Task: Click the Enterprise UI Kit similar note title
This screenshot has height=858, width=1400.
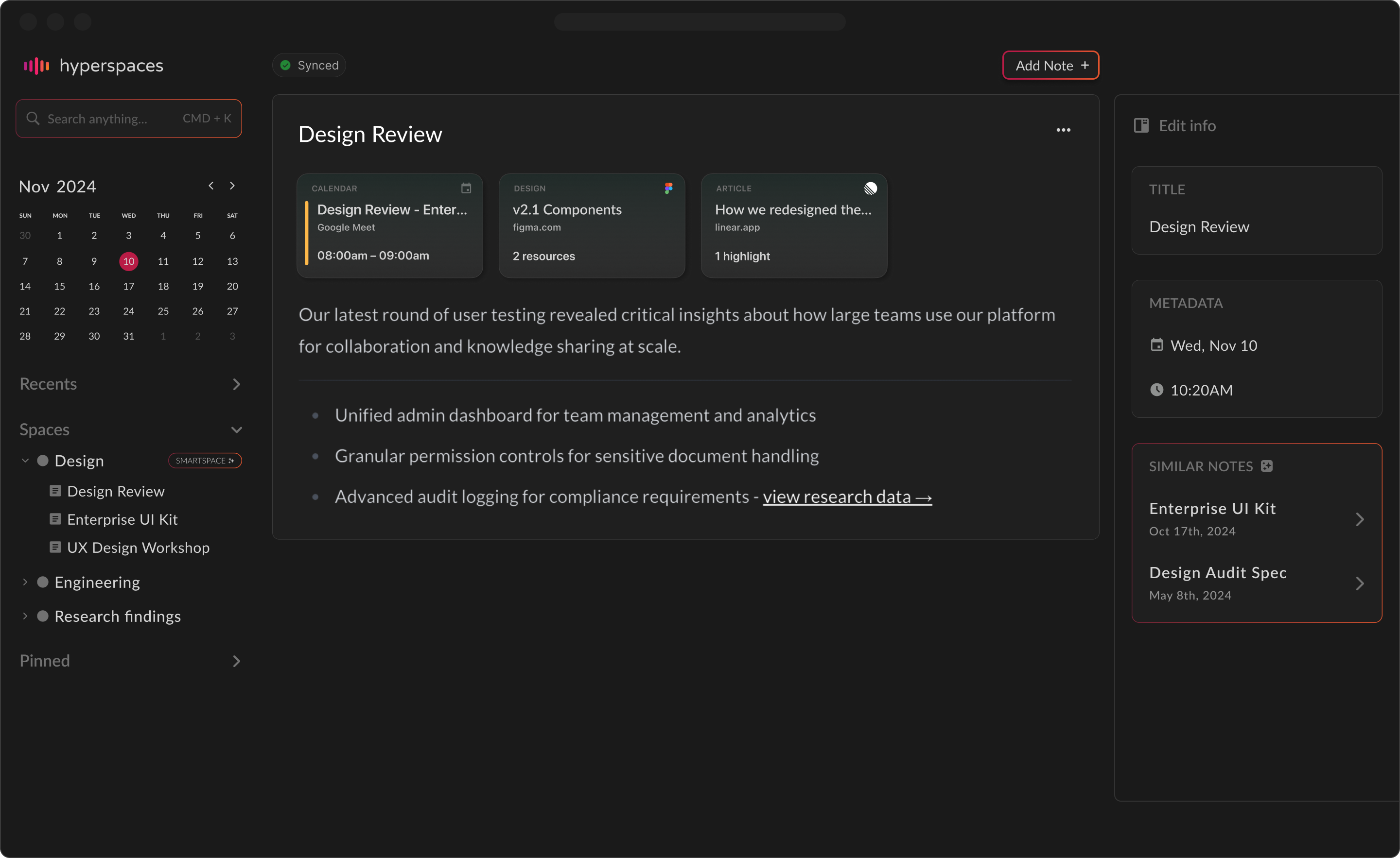Action: pyautogui.click(x=1212, y=508)
